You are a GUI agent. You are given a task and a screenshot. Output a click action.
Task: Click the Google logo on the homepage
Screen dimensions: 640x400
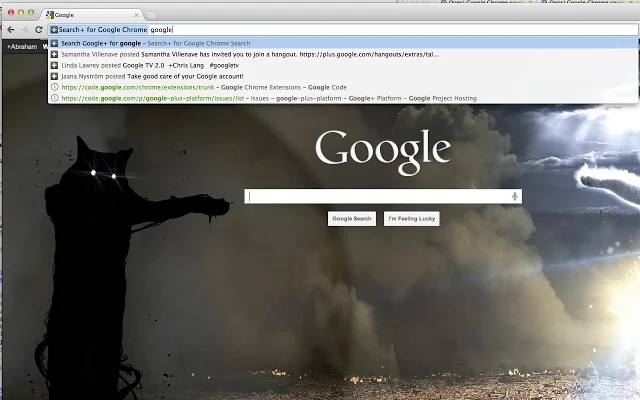tap(383, 152)
